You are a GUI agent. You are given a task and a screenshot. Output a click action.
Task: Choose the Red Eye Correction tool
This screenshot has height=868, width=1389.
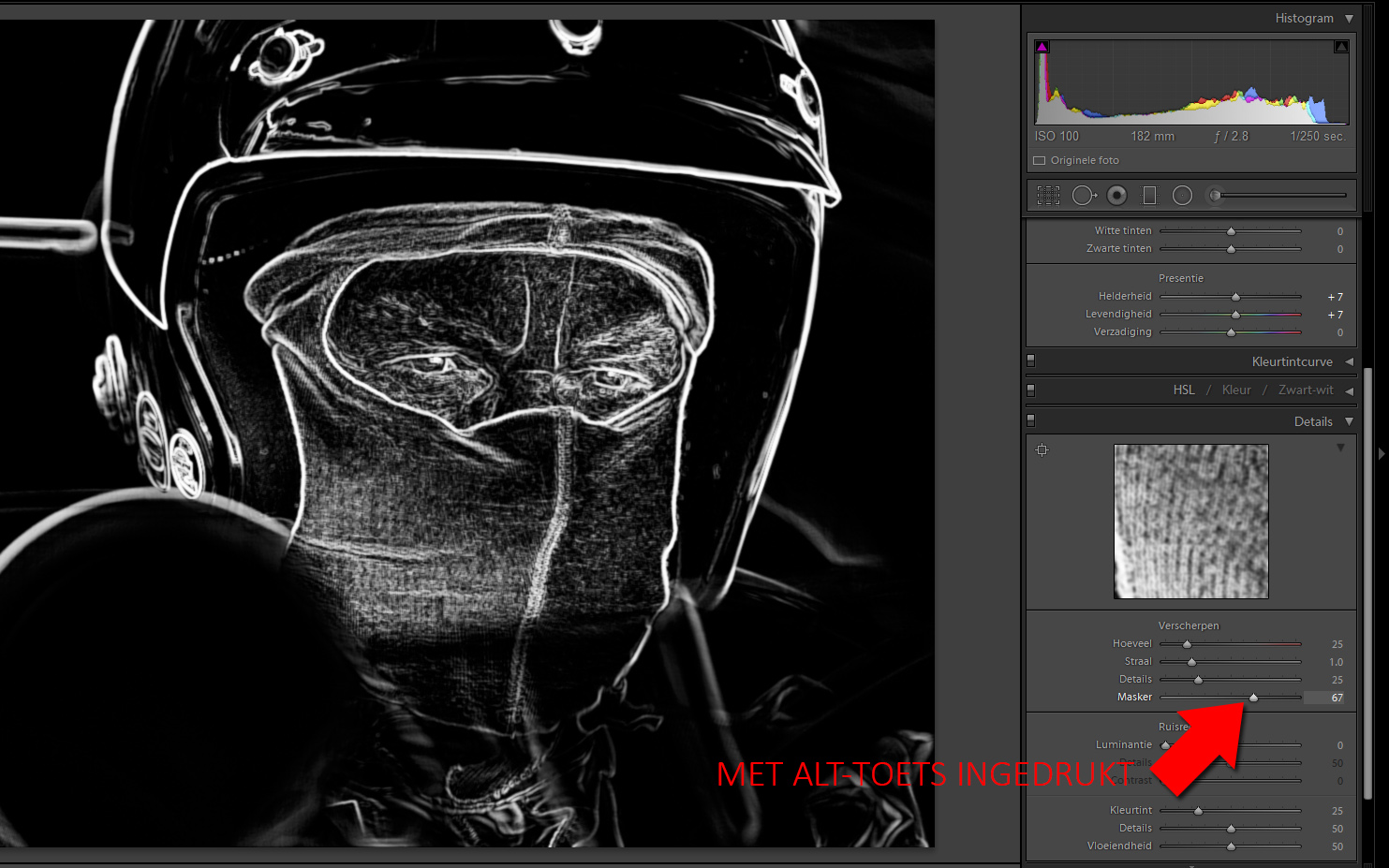(x=1116, y=196)
